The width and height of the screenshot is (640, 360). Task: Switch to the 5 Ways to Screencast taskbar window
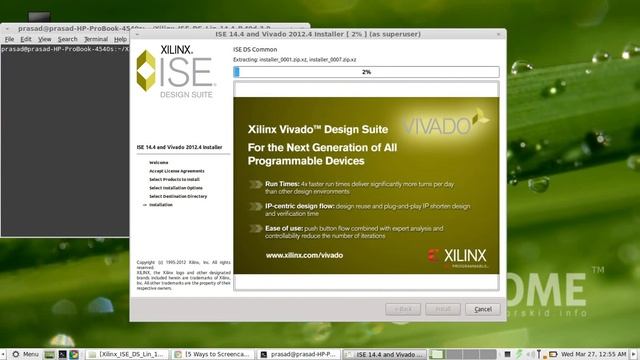tap(212, 354)
